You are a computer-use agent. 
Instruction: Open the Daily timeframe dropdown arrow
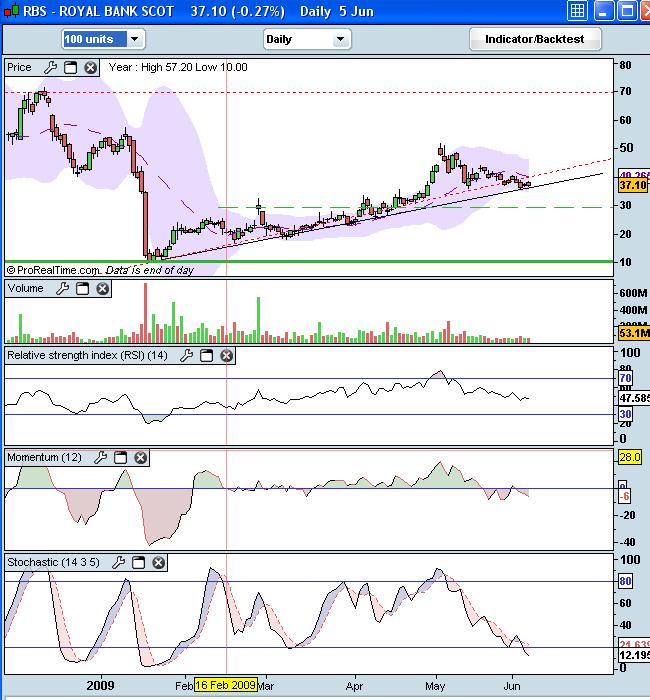pyautogui.click(x=340, y=39)
